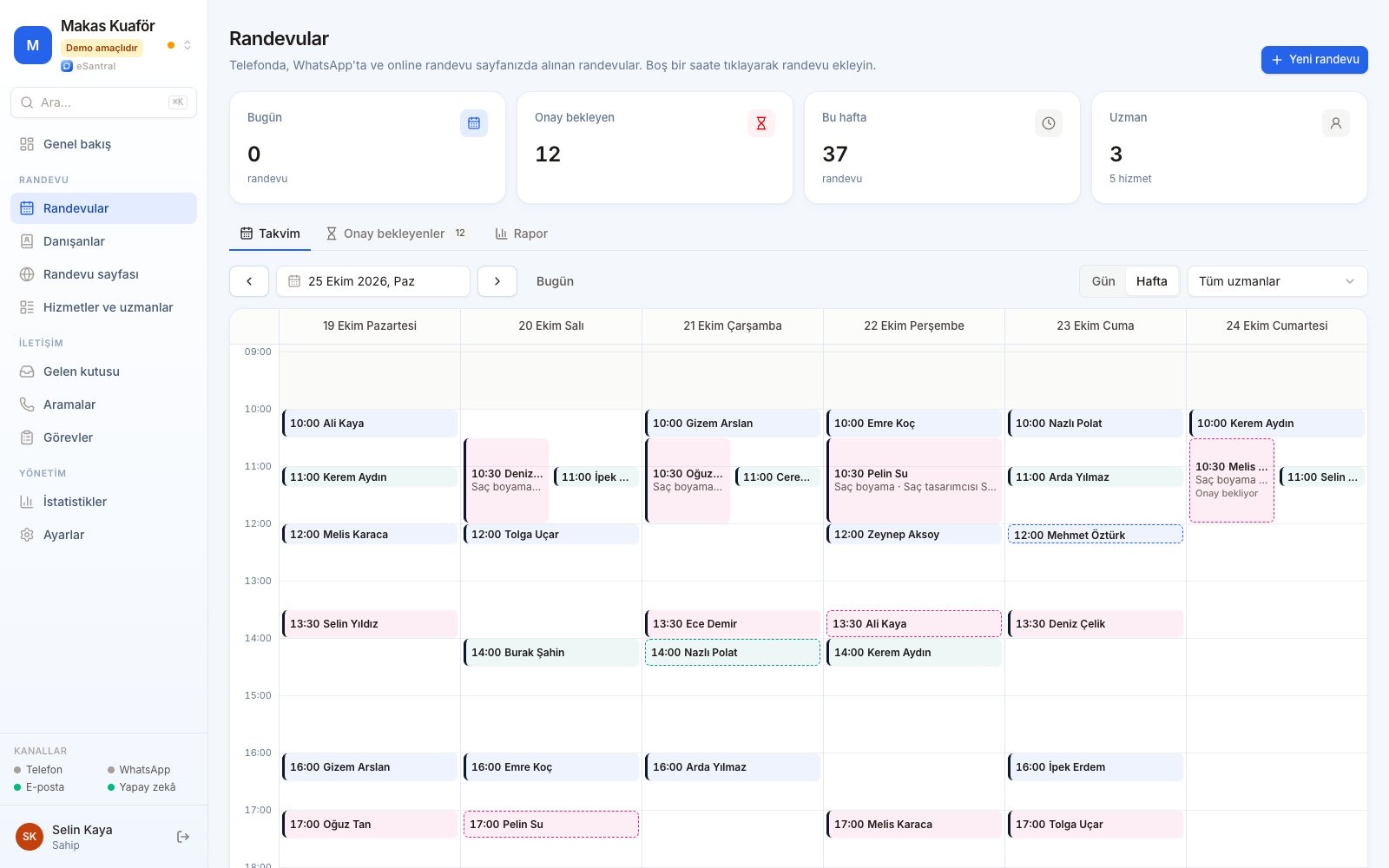
Task: Expand the Tüm uzmanlar dropdown
Action: 1278,281
